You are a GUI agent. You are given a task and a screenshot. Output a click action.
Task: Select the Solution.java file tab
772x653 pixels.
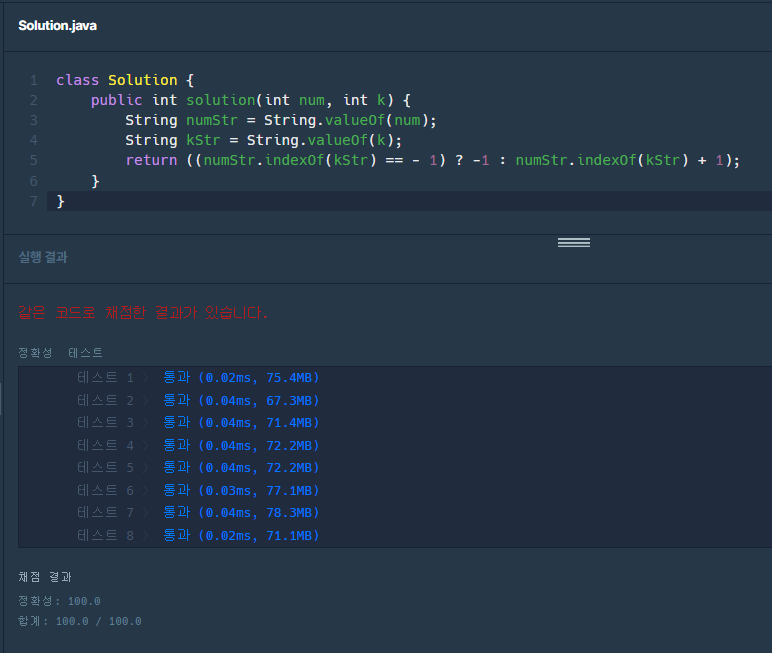point(57,26)
